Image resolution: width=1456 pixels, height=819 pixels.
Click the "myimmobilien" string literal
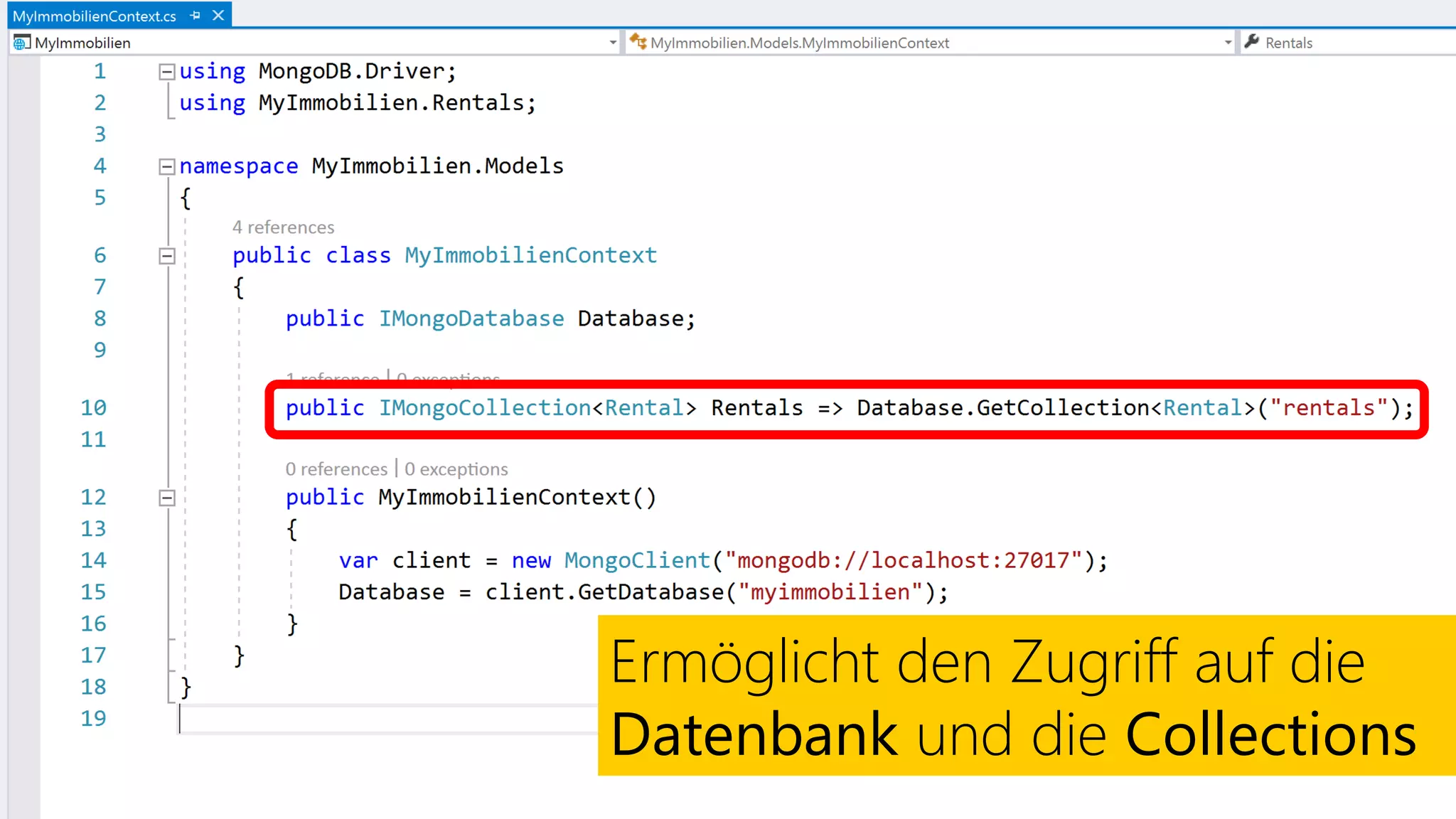pyautogui.click(x=830, y=592)
